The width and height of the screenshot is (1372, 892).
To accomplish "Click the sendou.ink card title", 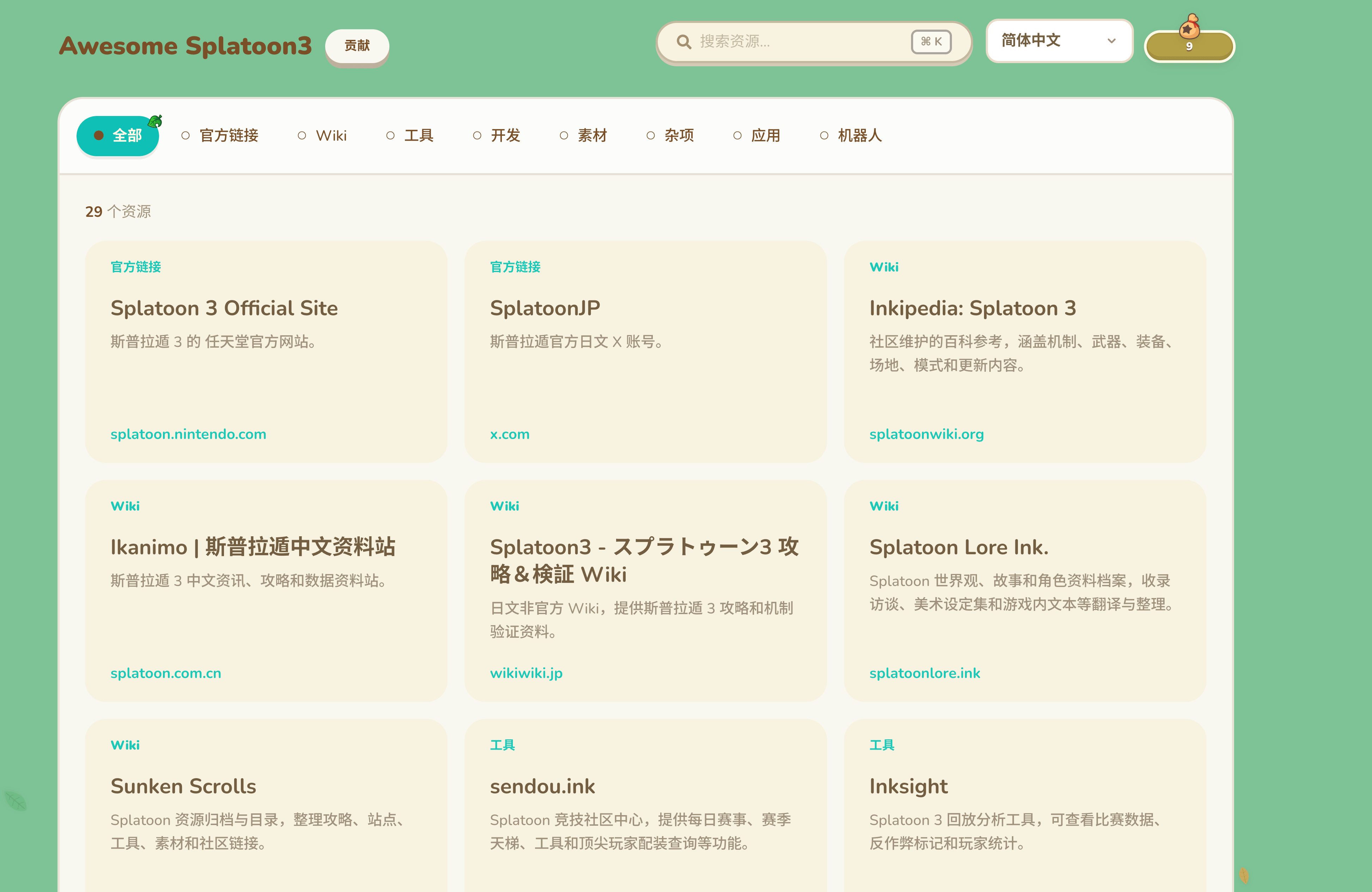I will point(542,786).
